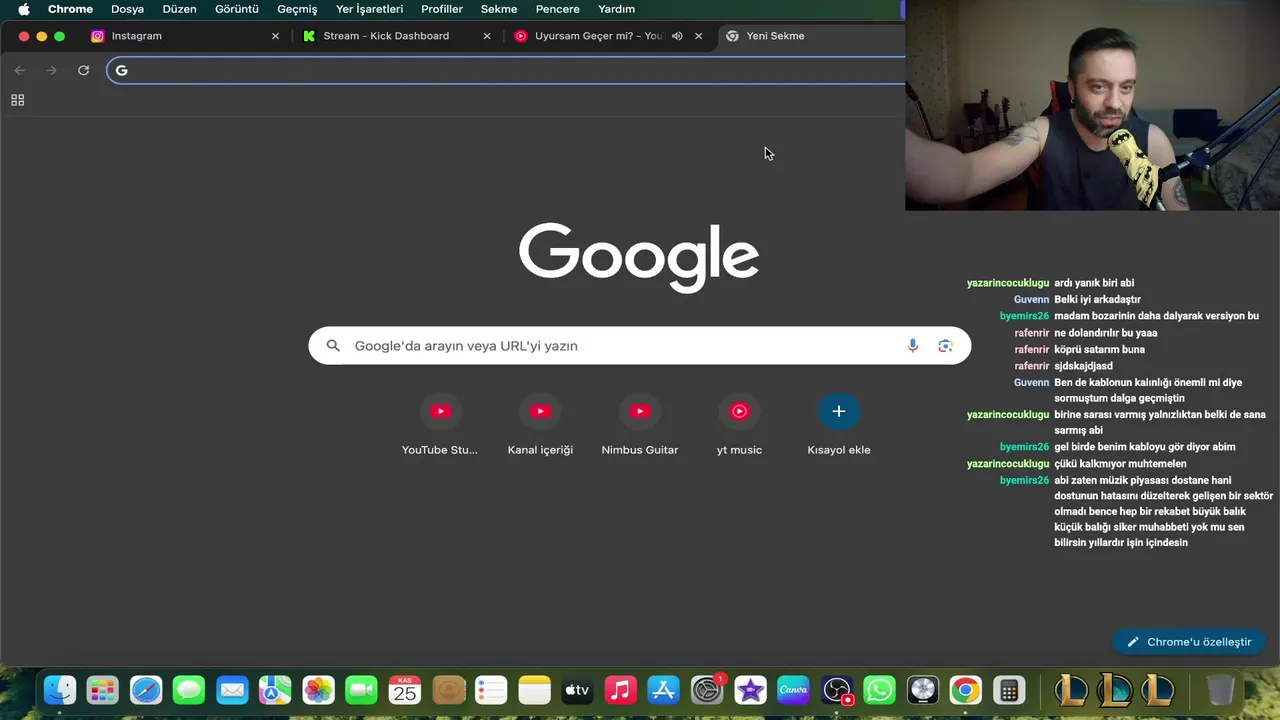Open System Settings from the dock

(x=707, y=690)
